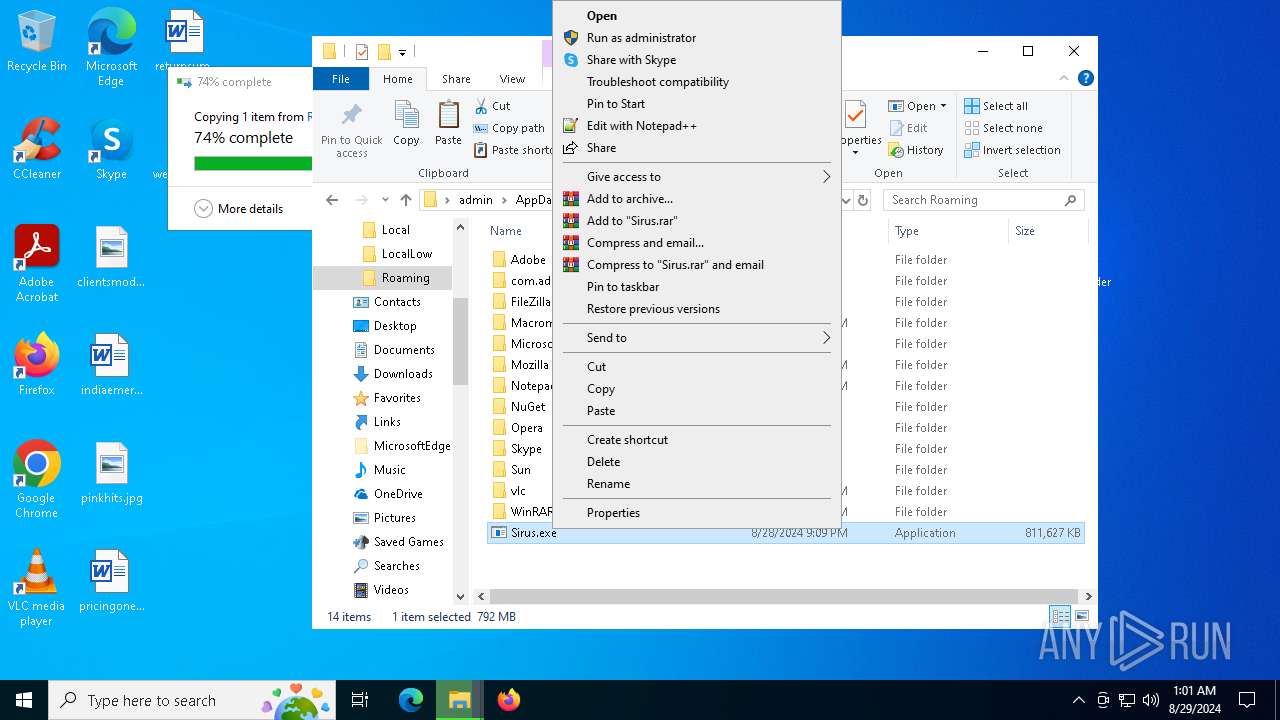Select Delete in context menu
Image resolution: width=1280 pixels, height=720 pixels.
click(696, 462)
